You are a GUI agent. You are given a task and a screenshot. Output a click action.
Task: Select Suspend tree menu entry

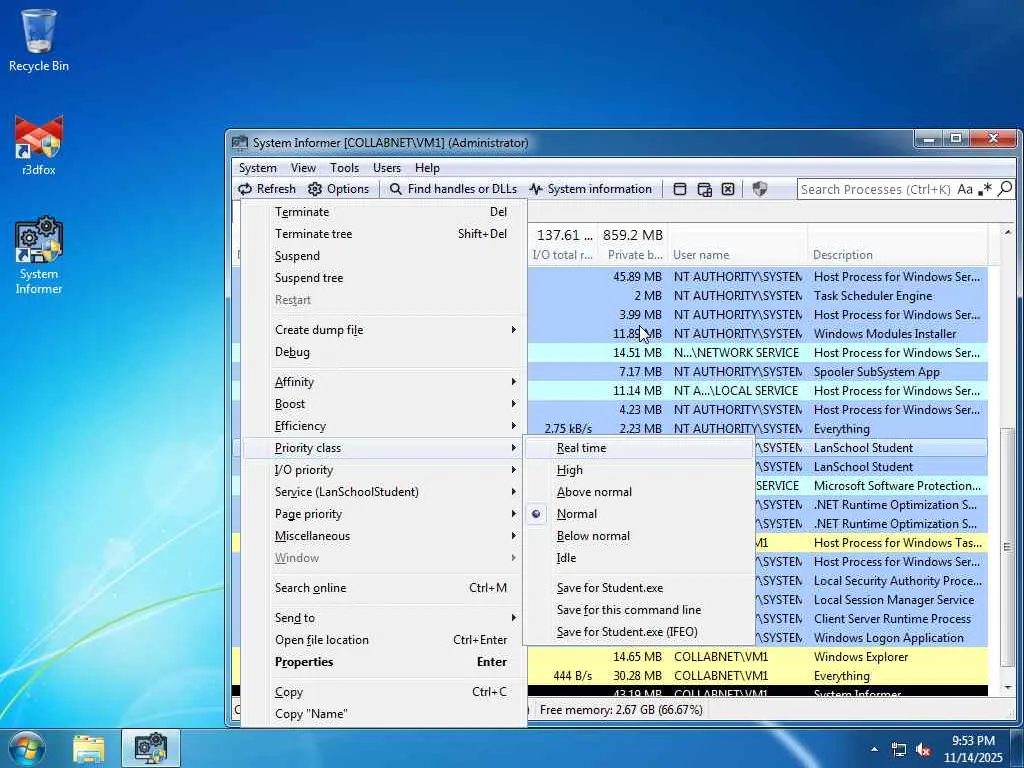(x=384, y=278)
